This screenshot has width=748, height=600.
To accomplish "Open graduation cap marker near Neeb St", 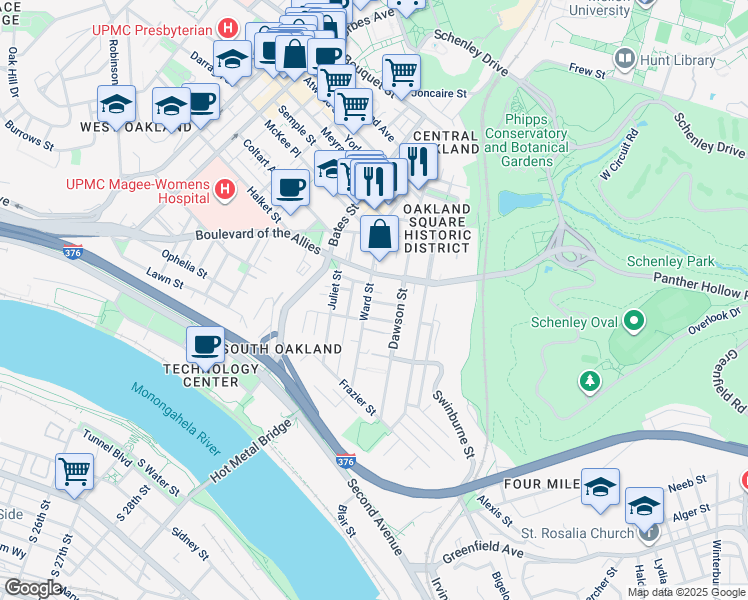I will pos(644,508).
